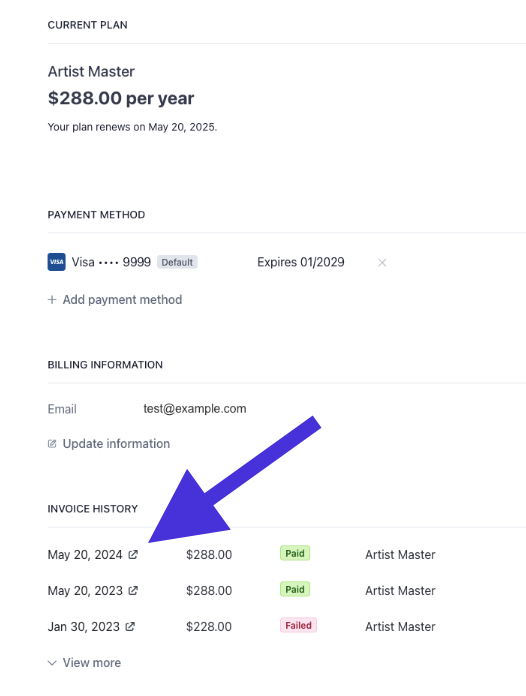Select the Jan 30, 2023 invoice date
The image size is (526, 696).
click(83, 627)
